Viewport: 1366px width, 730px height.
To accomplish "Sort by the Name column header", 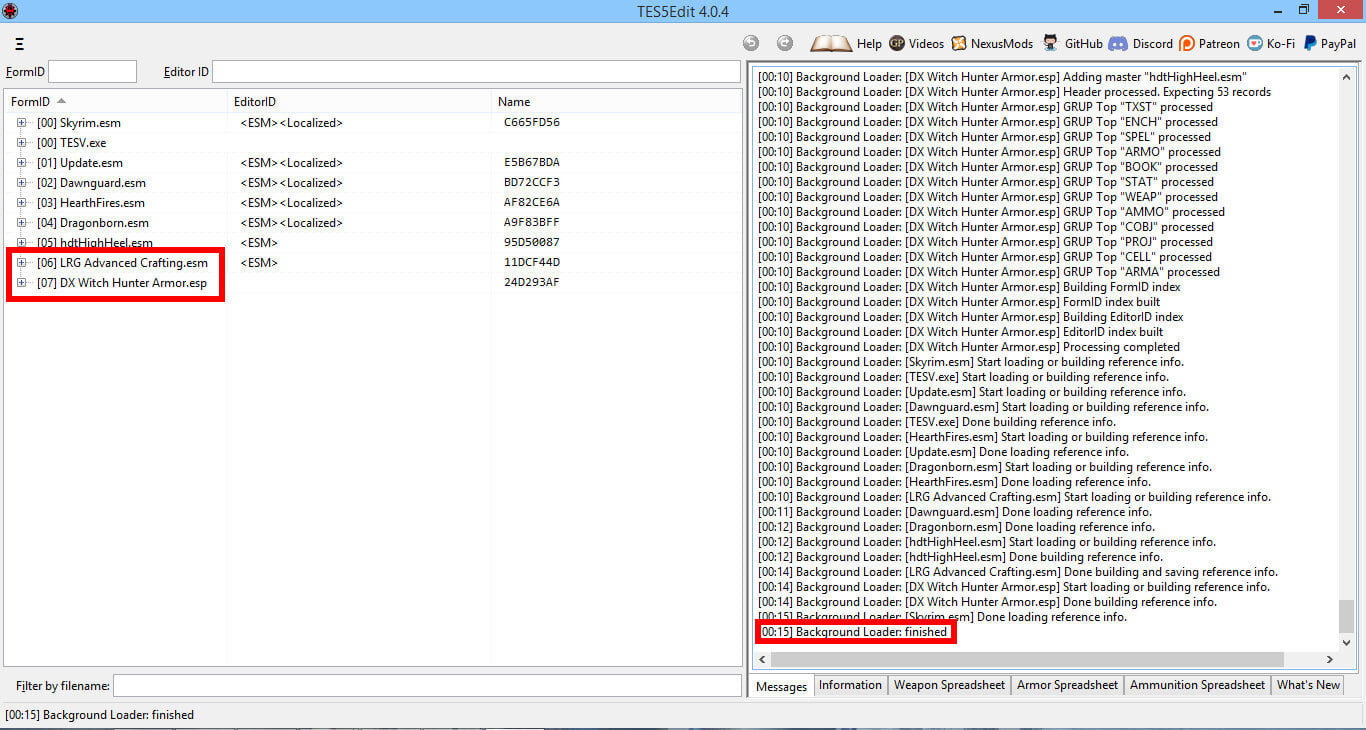I will click(616, 102).
